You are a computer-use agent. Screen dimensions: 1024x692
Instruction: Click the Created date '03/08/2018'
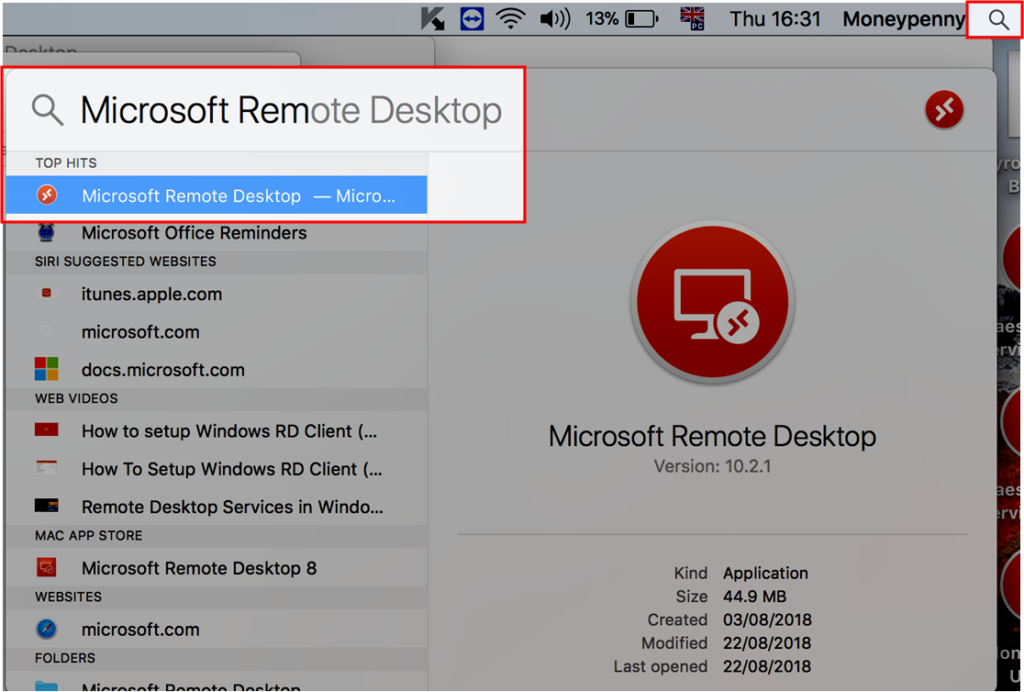767,620
